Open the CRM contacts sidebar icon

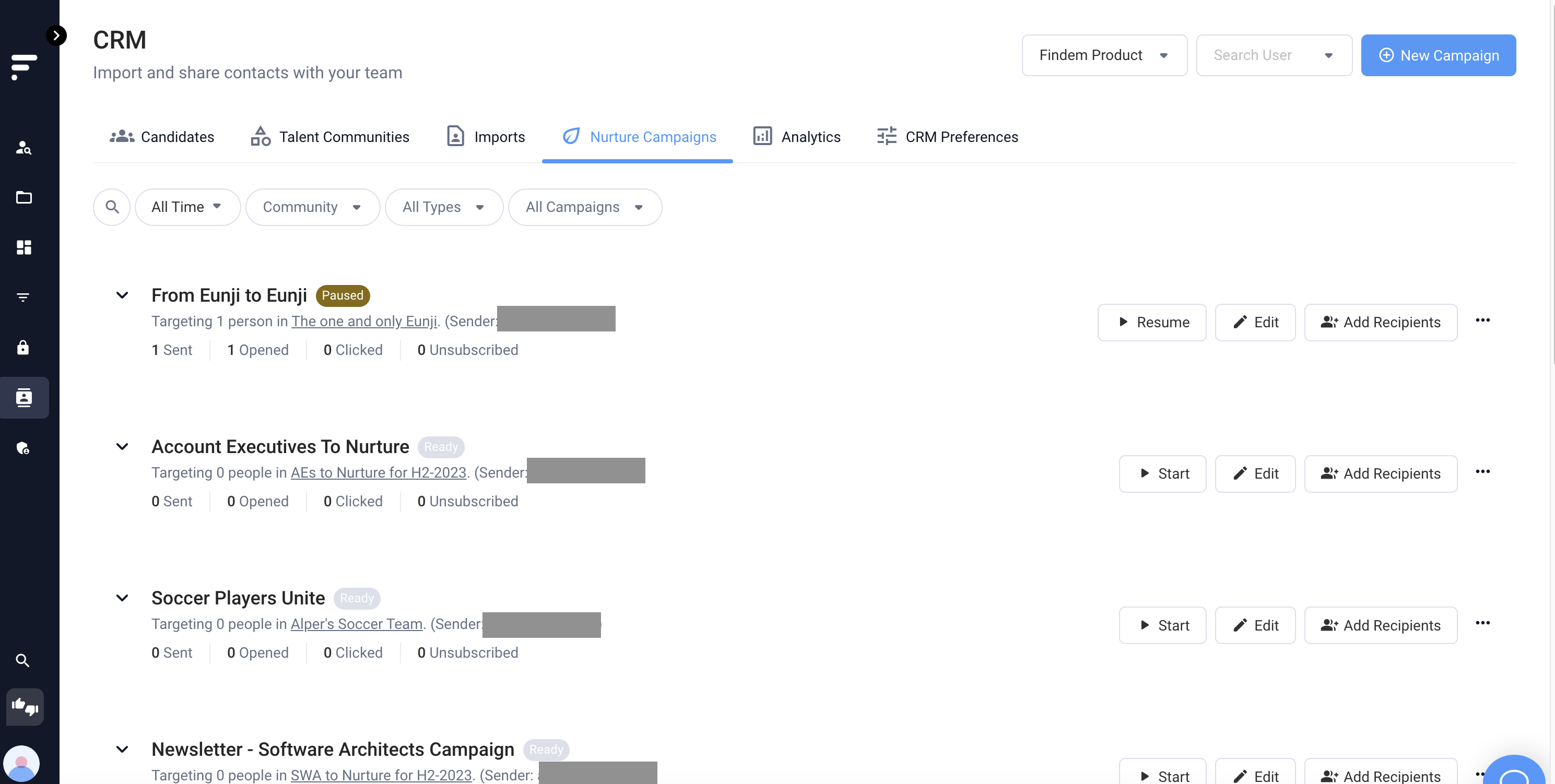pos(24,398)
